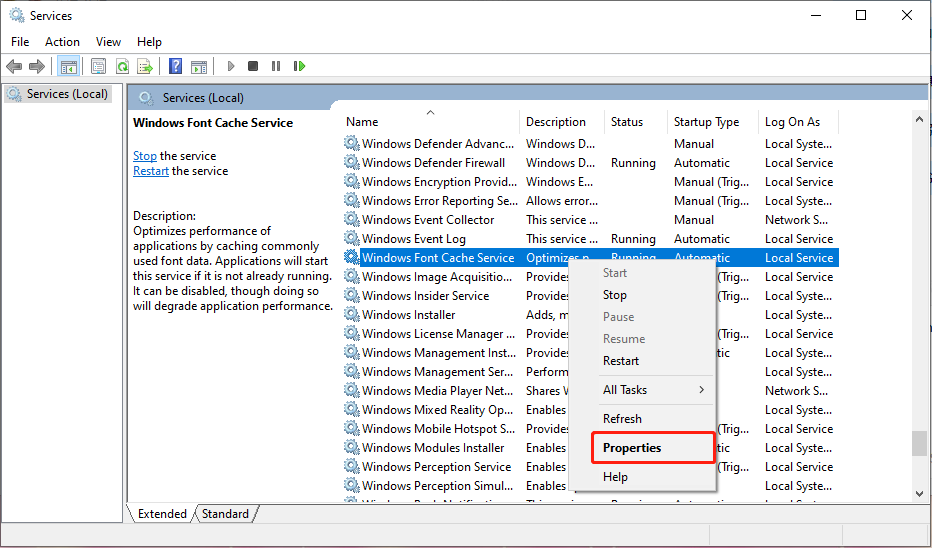The image size is (932, 548).
Task: Click the Export List toolbar icon
Action: click(145, 66)
